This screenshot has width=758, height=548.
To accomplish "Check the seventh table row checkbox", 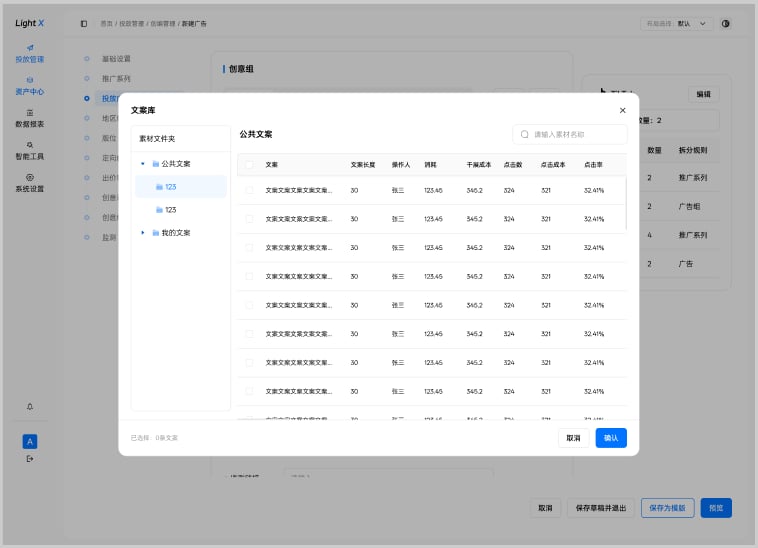I will 249,362.
